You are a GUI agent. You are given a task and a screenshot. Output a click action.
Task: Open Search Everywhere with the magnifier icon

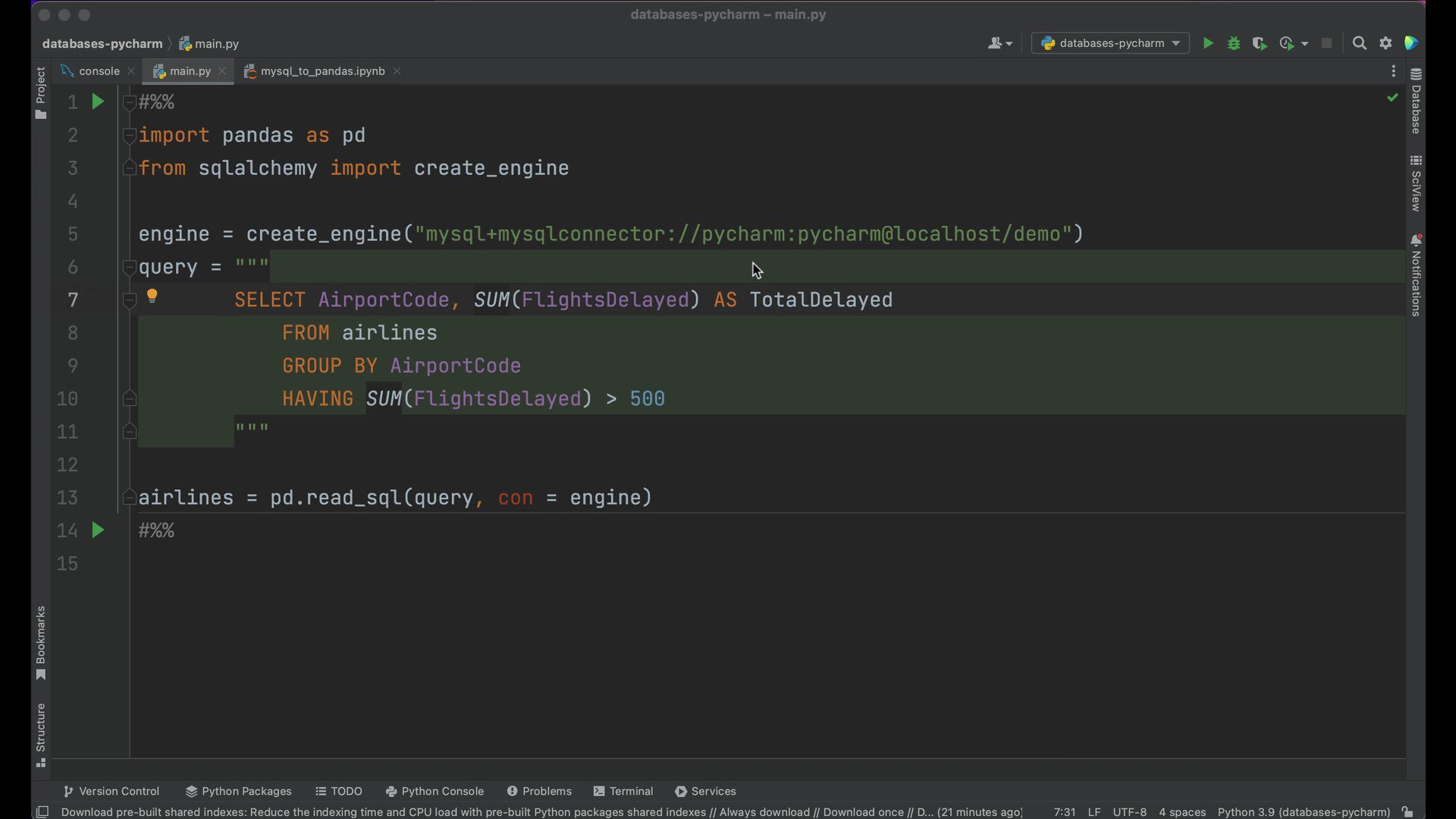1359,43
